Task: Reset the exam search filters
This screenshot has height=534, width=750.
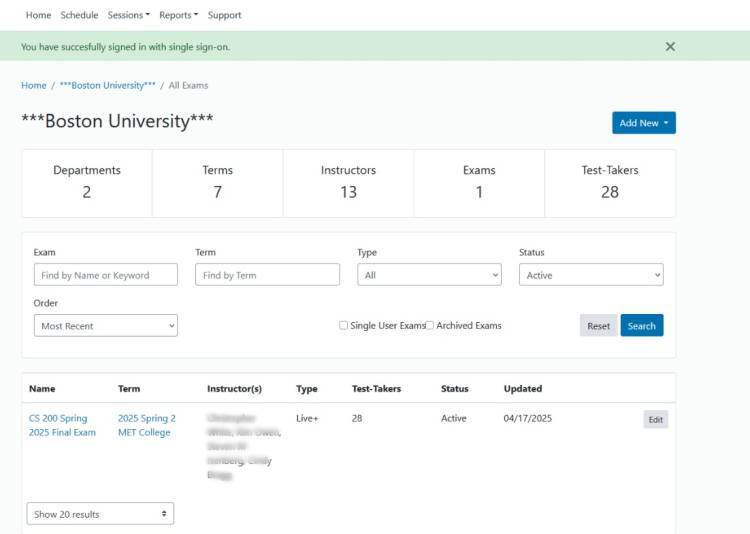Action: [598, 326]
